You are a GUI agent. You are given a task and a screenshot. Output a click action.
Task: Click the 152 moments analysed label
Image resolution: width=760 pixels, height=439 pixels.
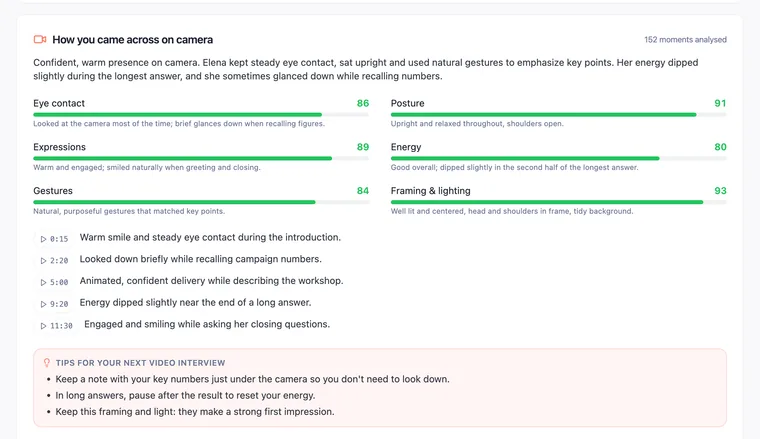coord(685,40)
